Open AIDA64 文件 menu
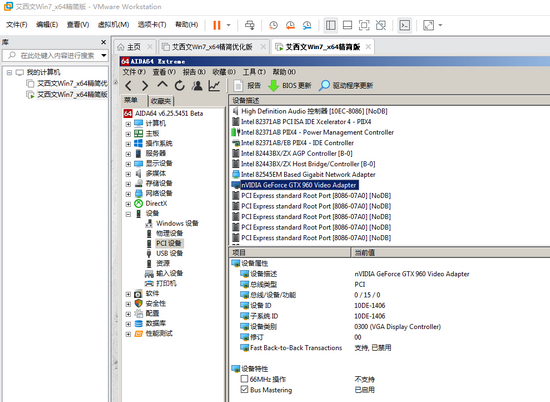The height and width of the screenshot is (402, 550). pyautogui.click(x=134, y=72)
